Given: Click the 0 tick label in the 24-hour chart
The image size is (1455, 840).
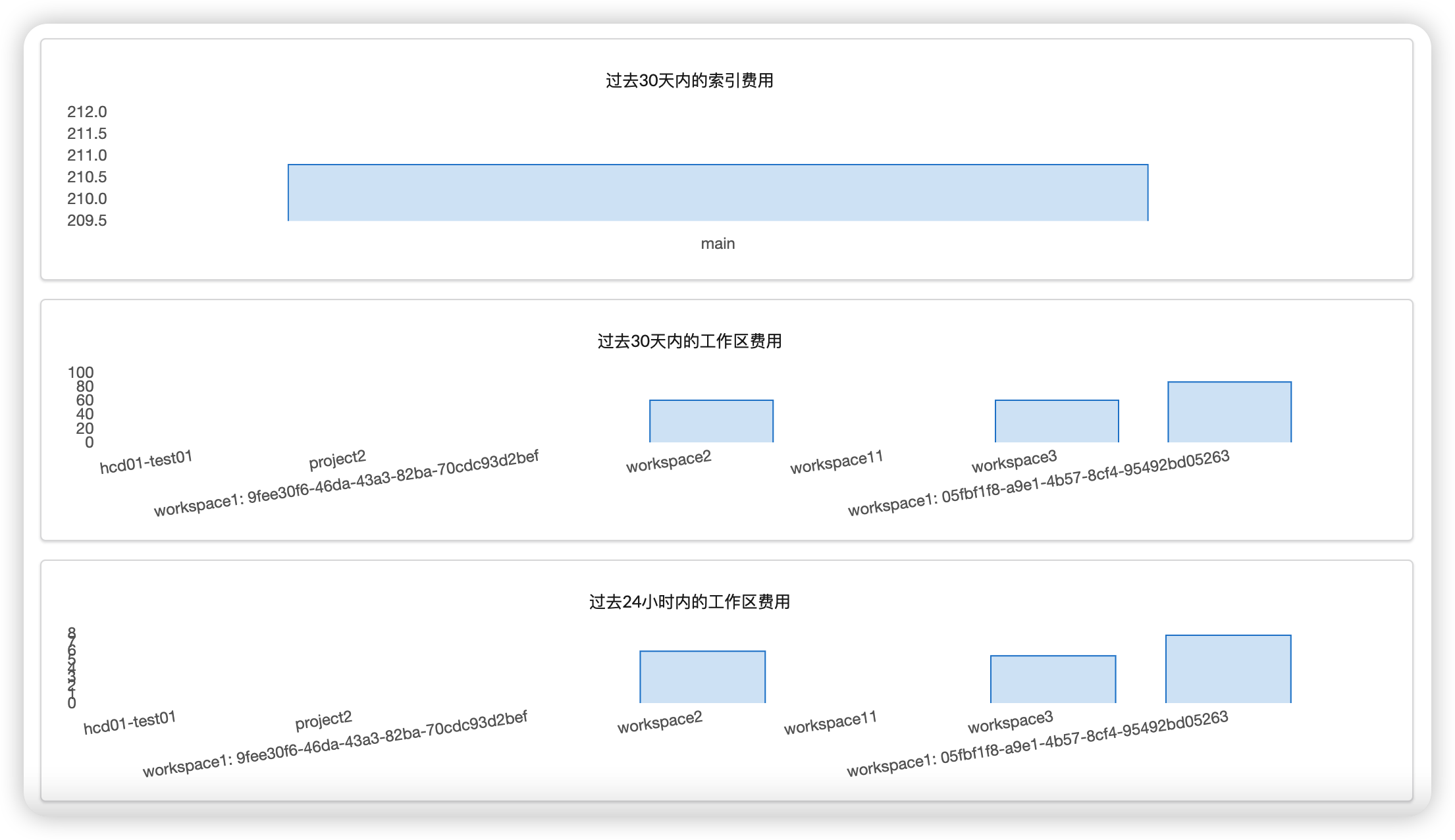Looking at the screenshot, I should click(x=72, y=702).
